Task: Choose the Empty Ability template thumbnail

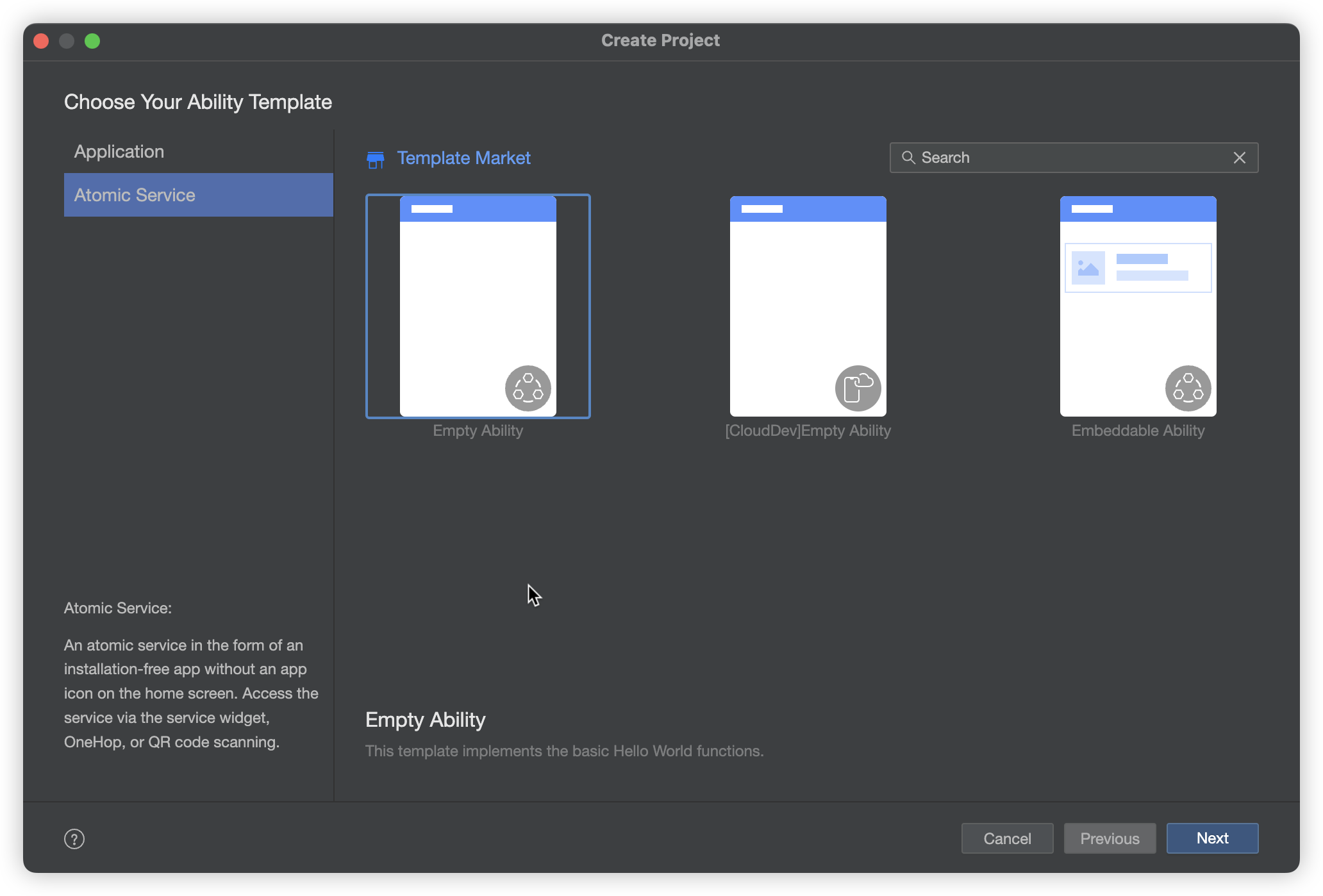Action: click(478, 306)
